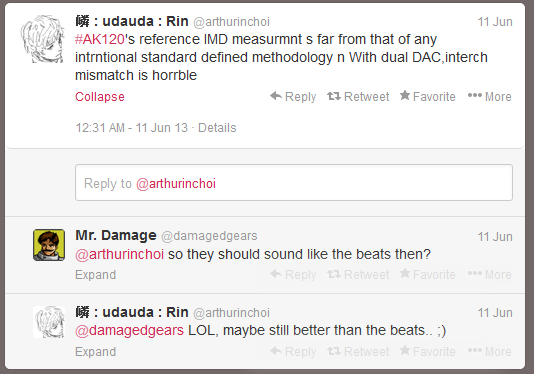The width and height of the screenshot is (534, 374).
Task: Expand Mr. Damage's tweet
Action: click(96, 275)
